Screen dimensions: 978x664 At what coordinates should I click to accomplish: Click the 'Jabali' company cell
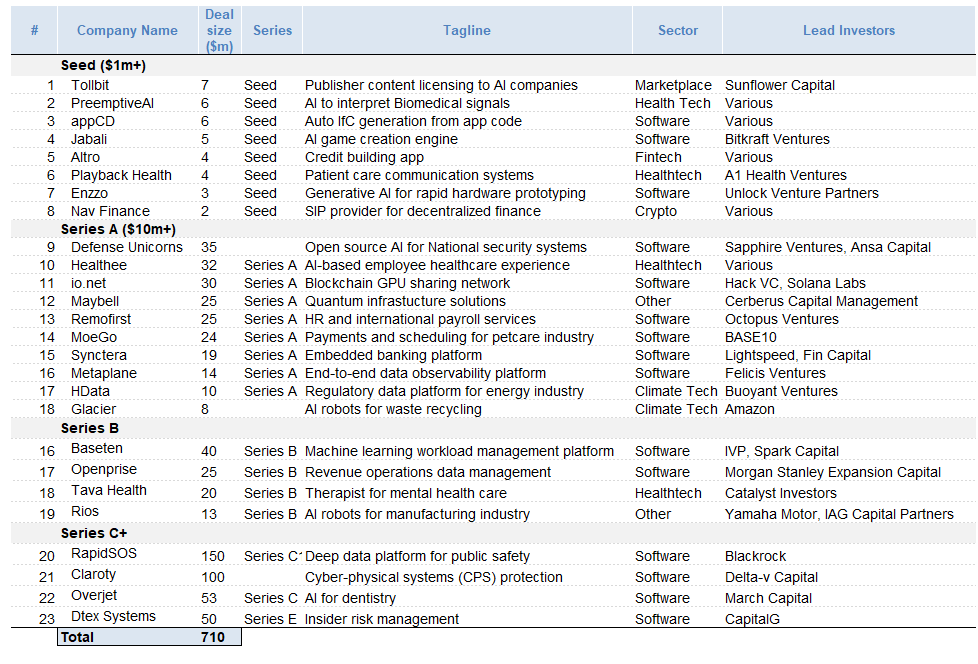click(89, 140)
